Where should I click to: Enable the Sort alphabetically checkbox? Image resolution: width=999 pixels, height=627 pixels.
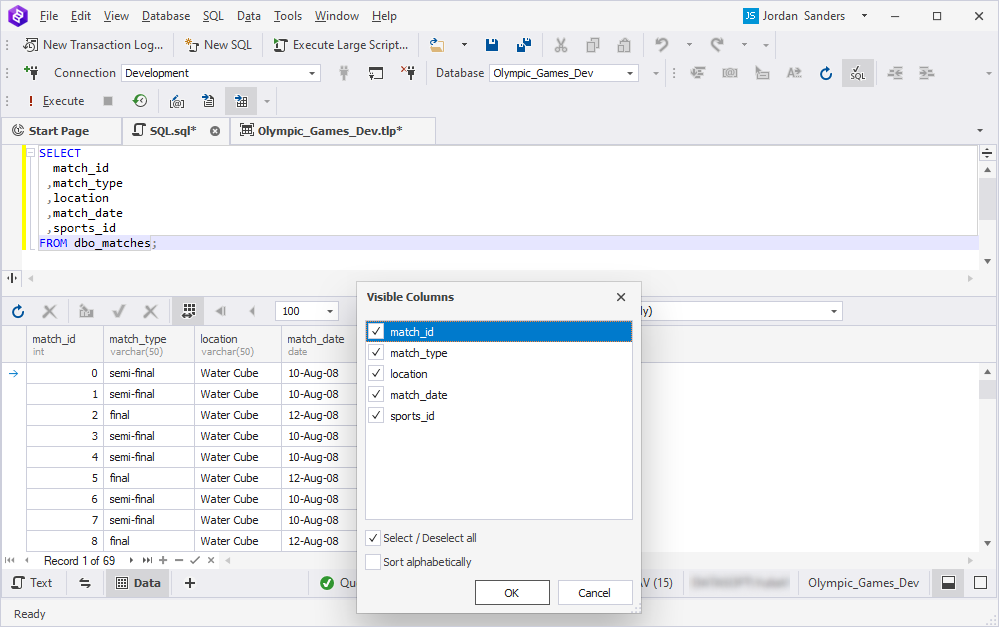[373, 561]
